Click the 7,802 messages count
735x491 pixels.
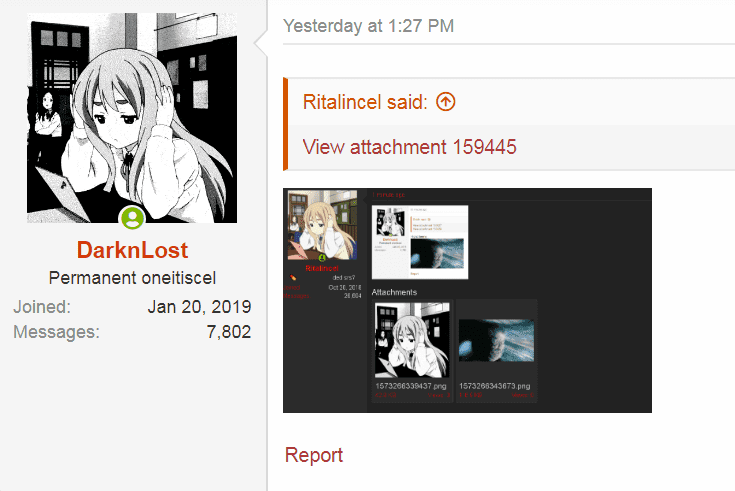pyautogui.click(x=229, y=332)
